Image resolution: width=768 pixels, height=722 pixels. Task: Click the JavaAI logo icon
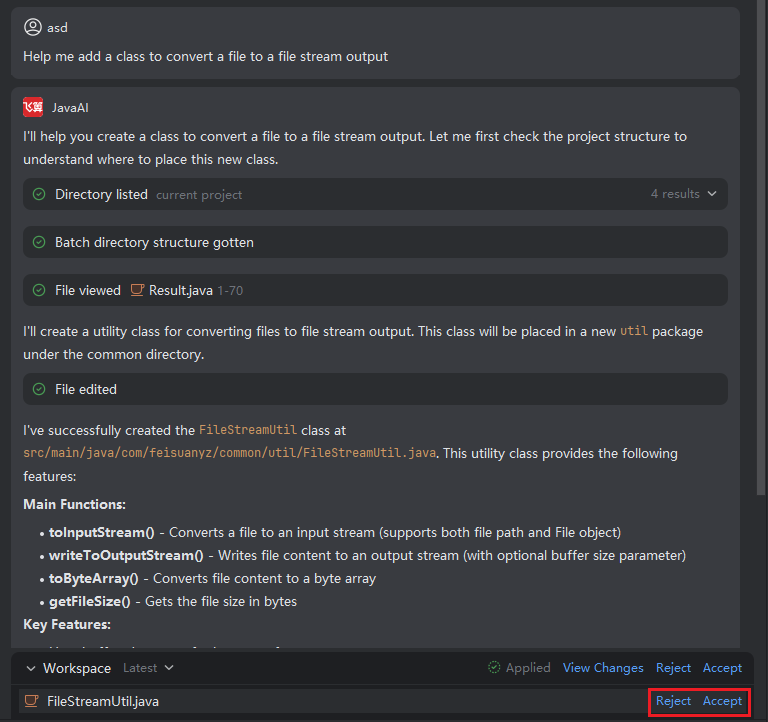pyautogui.click(x=33, y=107)
